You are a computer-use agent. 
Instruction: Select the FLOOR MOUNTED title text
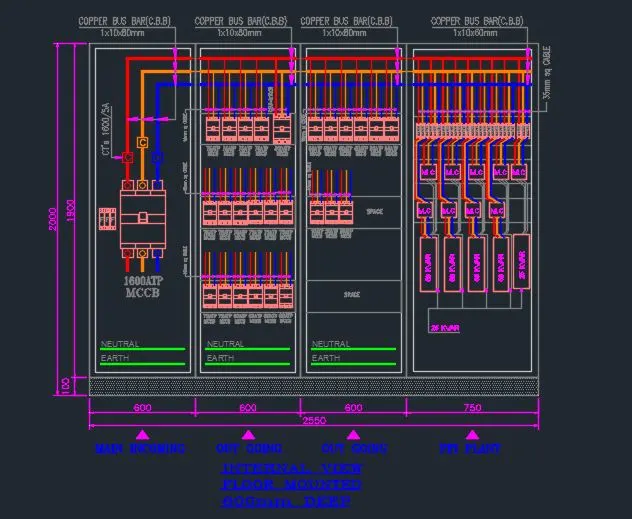(x=291, y=485)
